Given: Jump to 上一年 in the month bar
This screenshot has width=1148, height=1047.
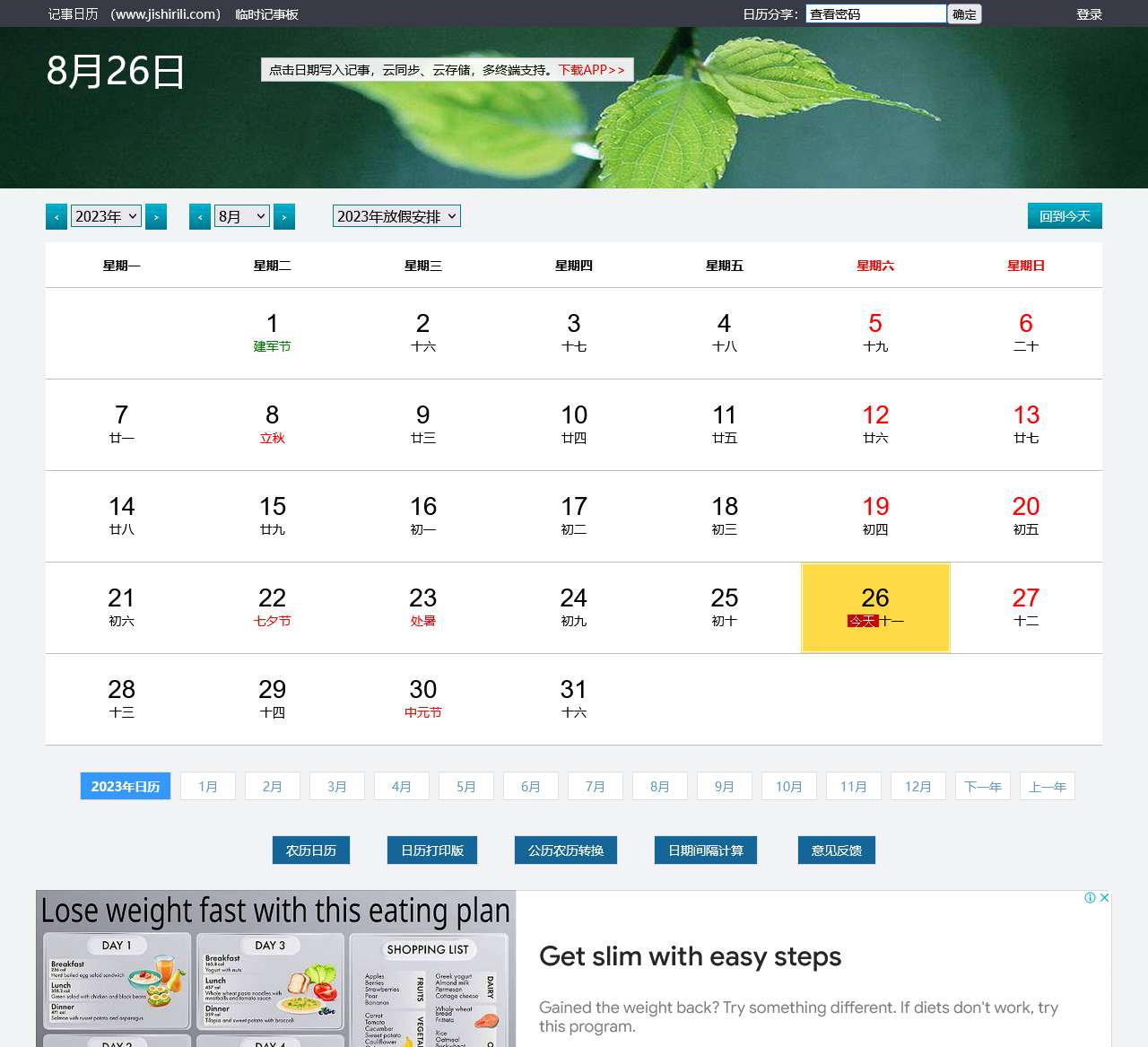Looking at the screenshot, I should (x=1048, y=786).
